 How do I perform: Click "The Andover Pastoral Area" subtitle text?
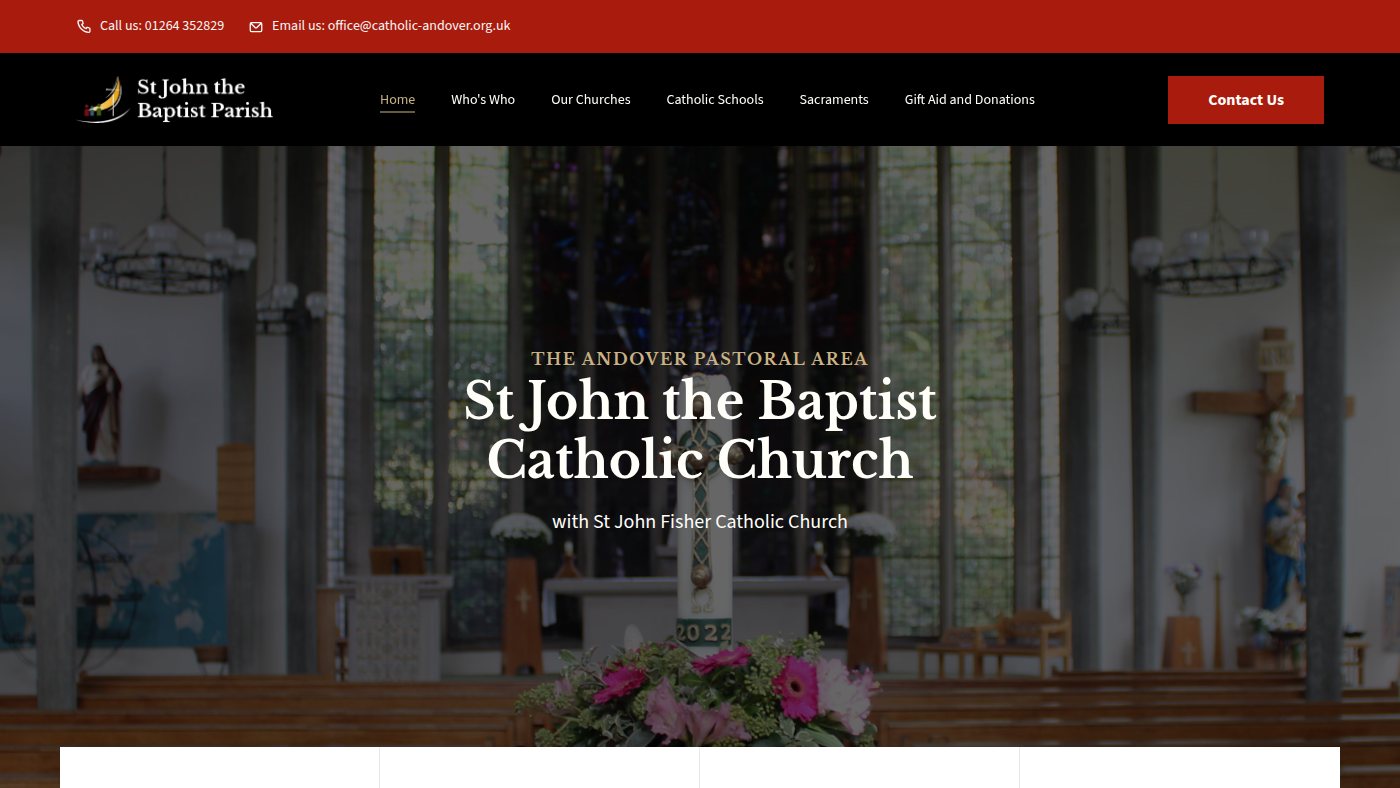700,359
